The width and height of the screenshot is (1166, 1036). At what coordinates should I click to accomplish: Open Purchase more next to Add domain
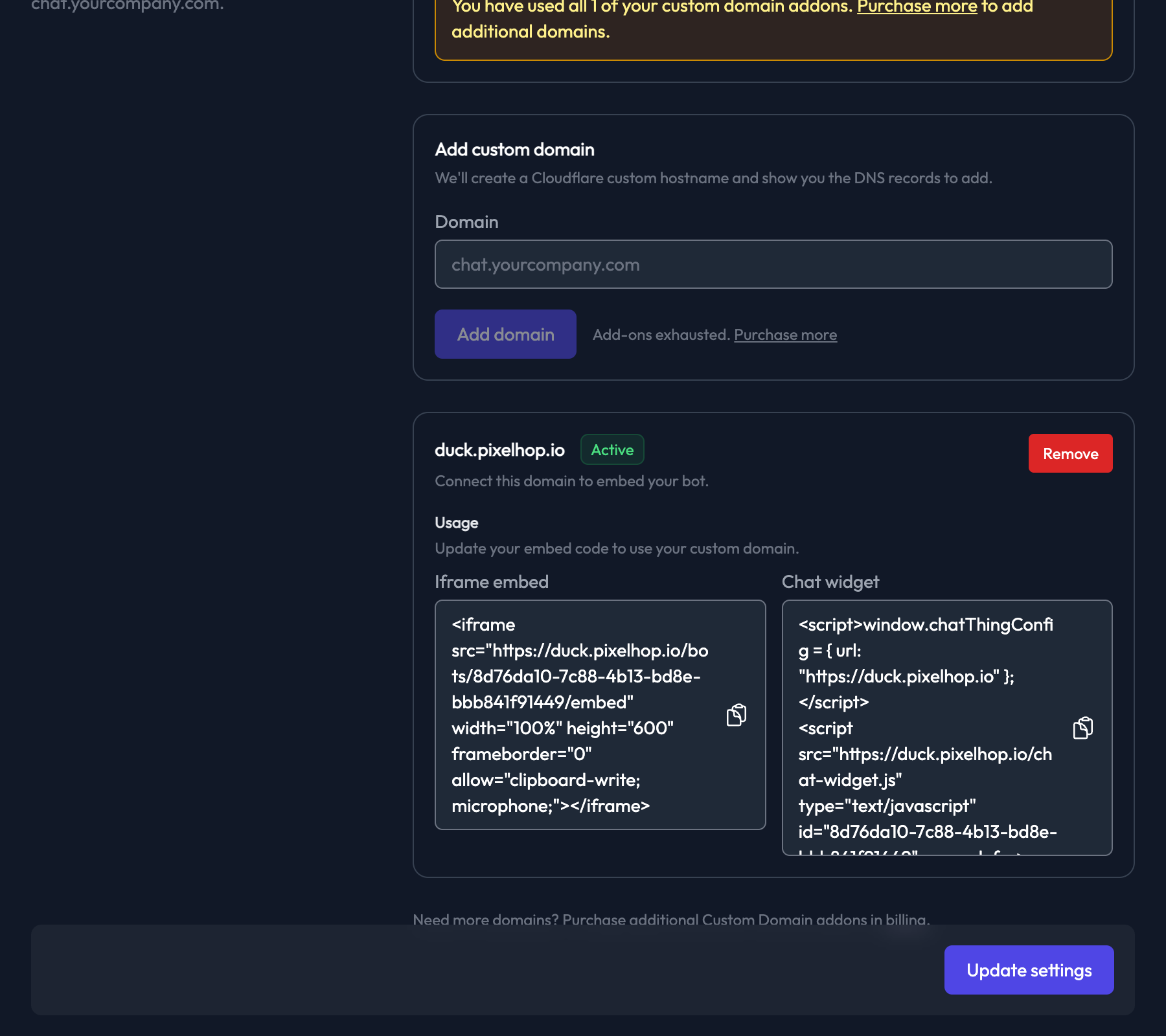pyautogui.click(x=785, y=335)
